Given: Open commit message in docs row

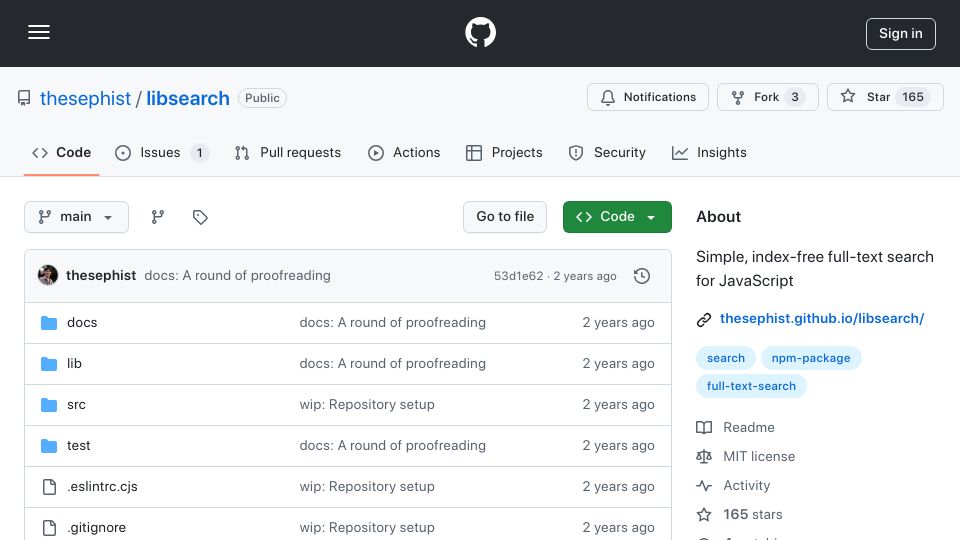Looking at the screenshot, I should coord(392,323).
